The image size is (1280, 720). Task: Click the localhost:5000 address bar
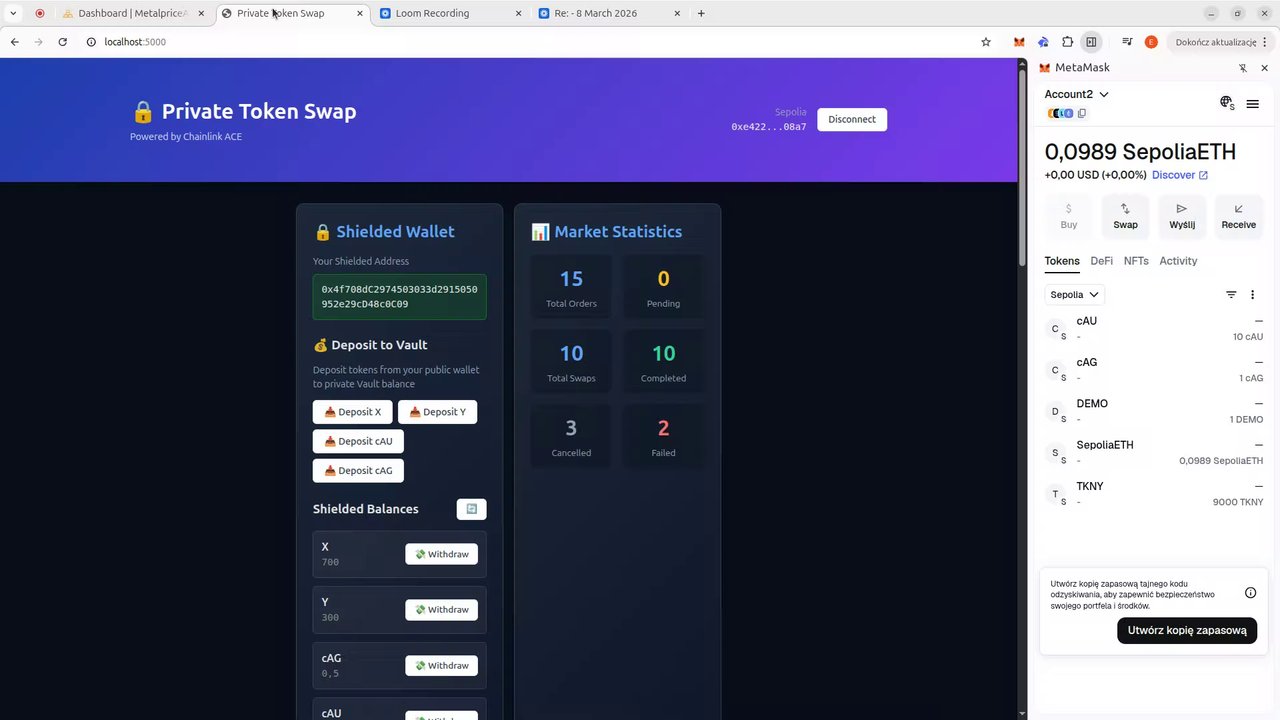pyautogui.click(x=530, y=42)
